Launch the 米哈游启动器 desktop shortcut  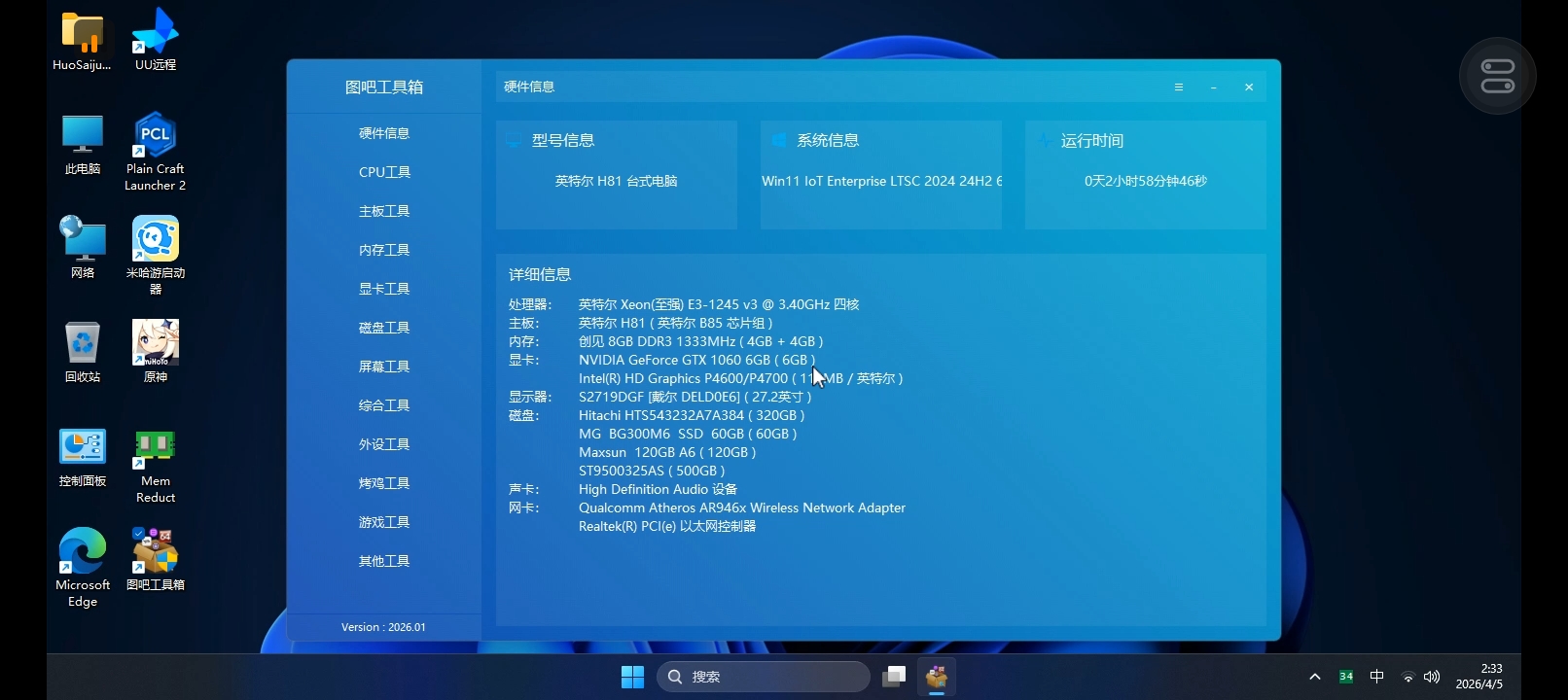156,256
